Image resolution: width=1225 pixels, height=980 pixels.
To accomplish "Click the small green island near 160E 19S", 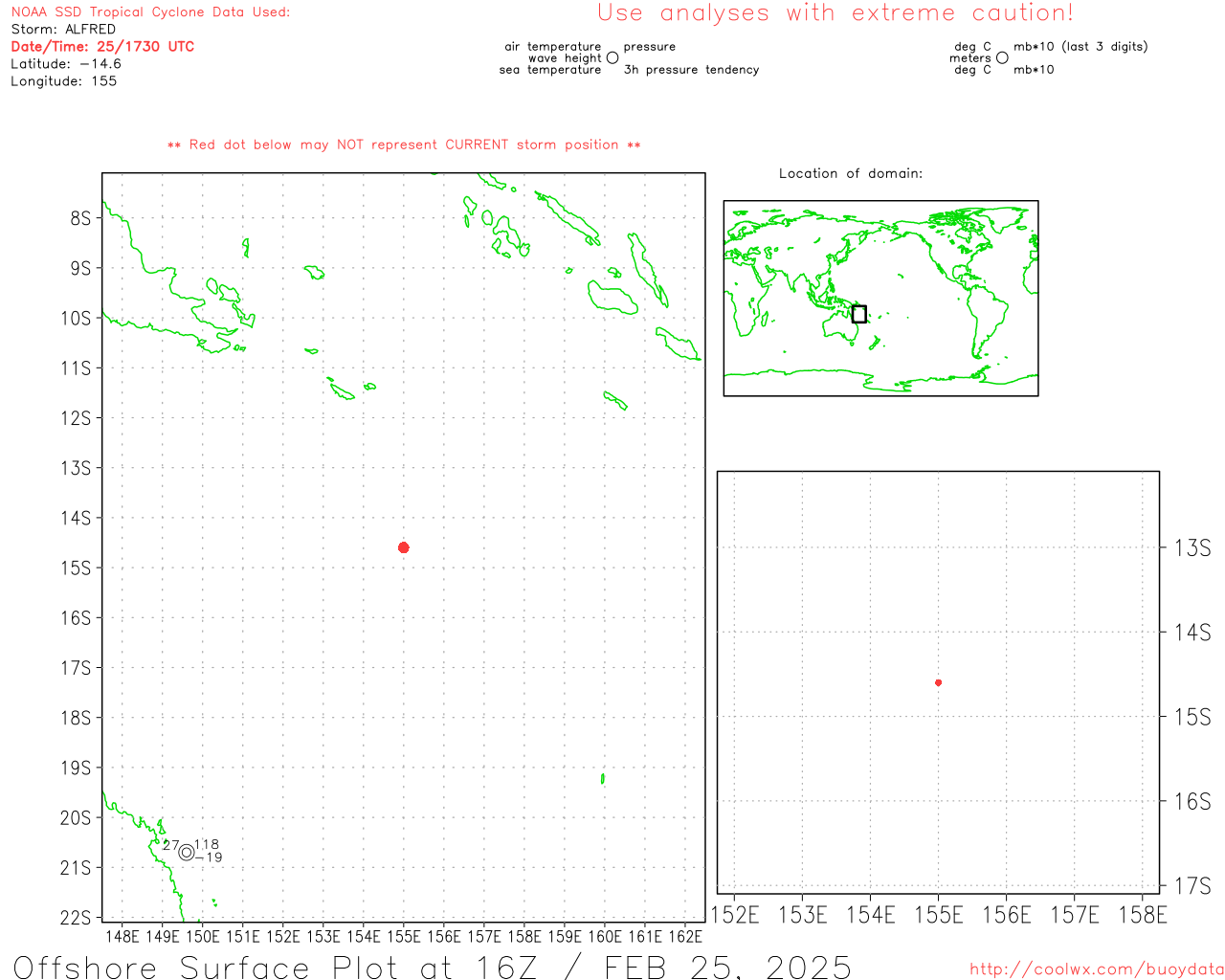I will pyautogui.click(x=602, y=778).
